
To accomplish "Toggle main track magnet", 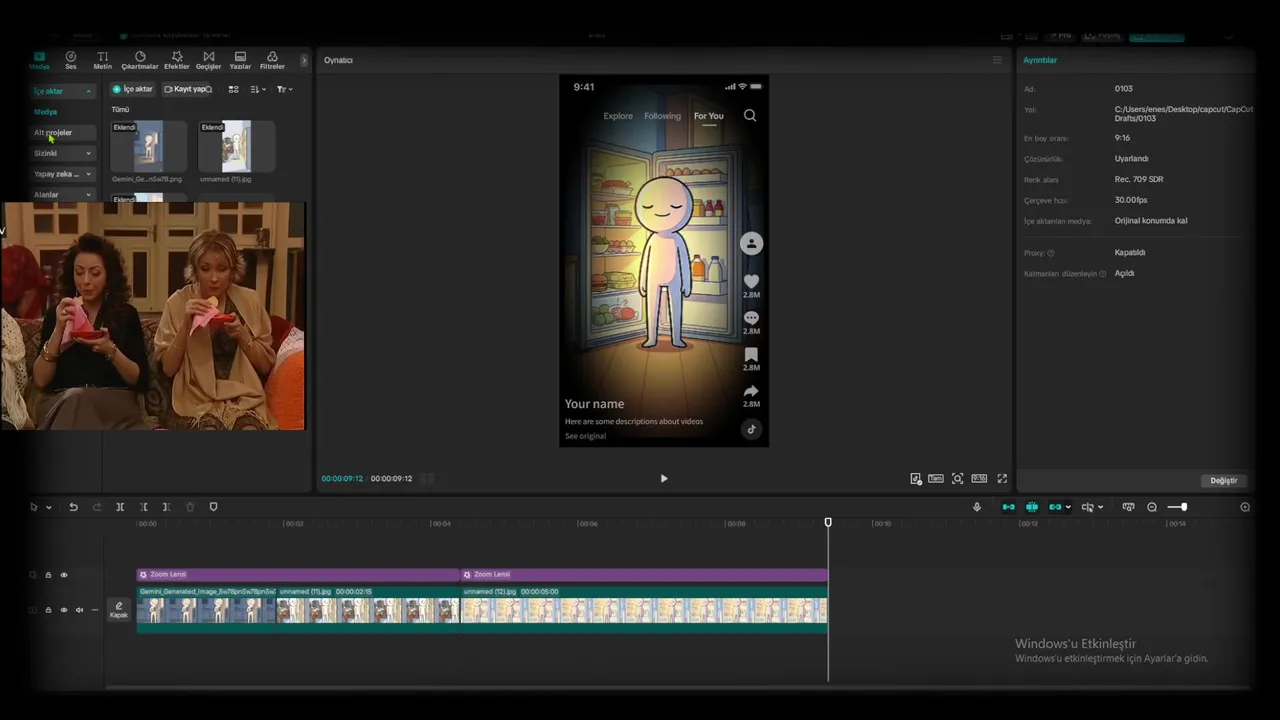I will tap(1008, 507).
